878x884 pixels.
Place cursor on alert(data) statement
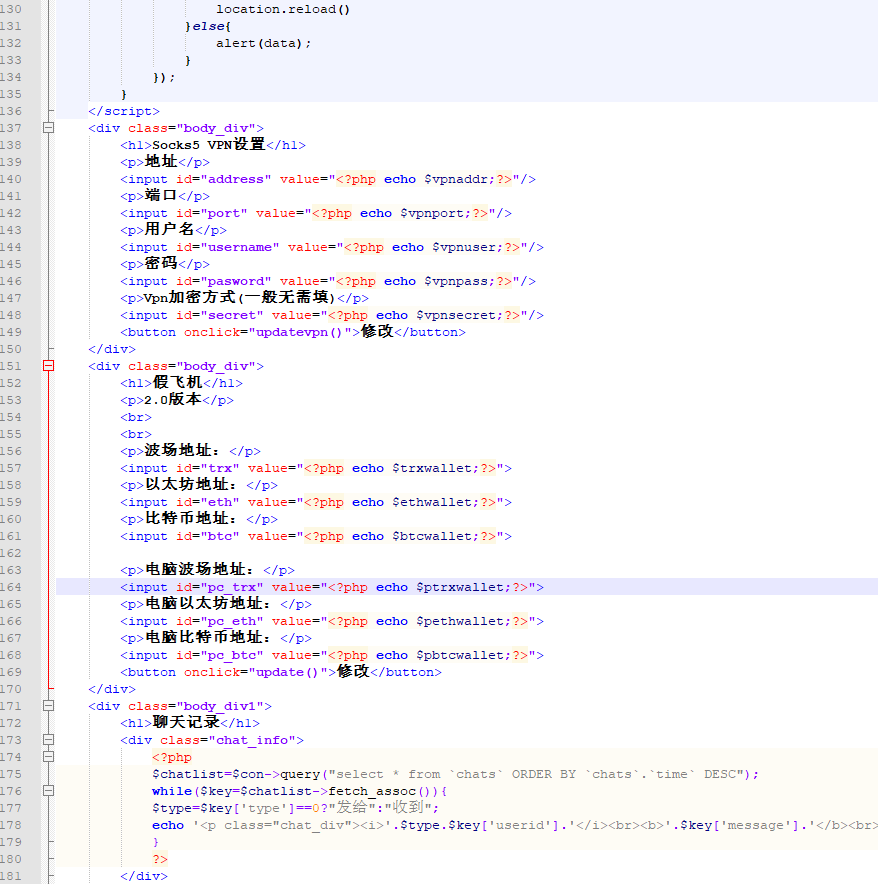[263, 43]
